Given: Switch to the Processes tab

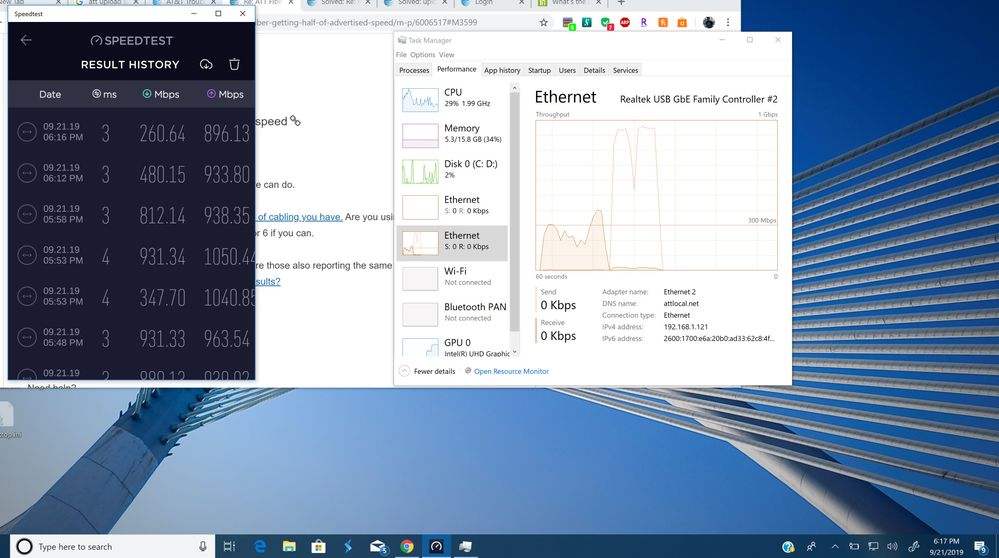Looking at the screenshot, I should tap(414, 70).
